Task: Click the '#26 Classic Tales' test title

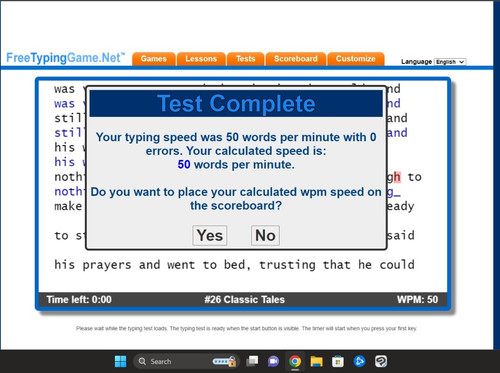Action: click(x=245, y=300)
